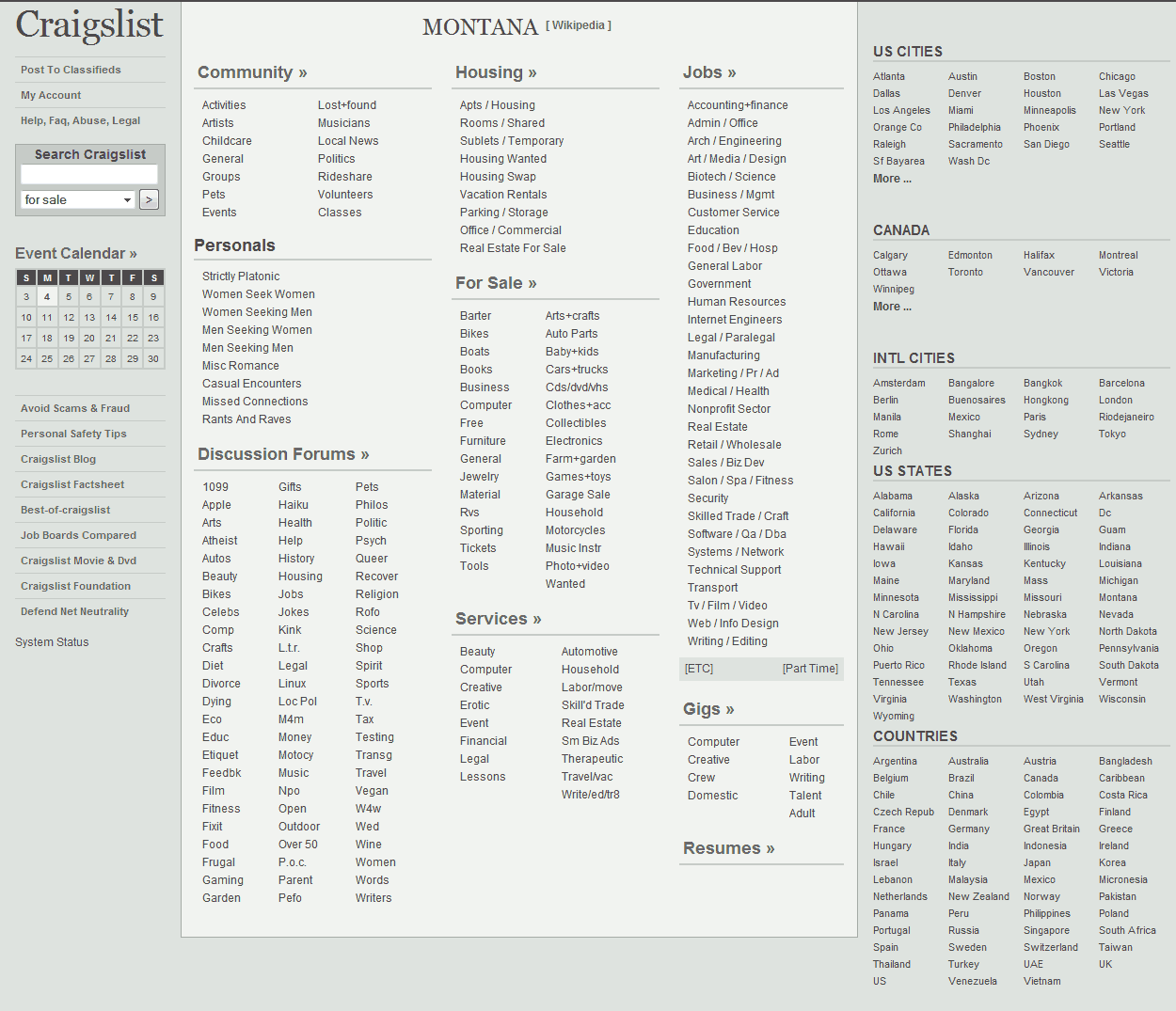This screenshot has height=1011, width=1176.
Task: Open Lessons services listings
Action: point(483,777)
